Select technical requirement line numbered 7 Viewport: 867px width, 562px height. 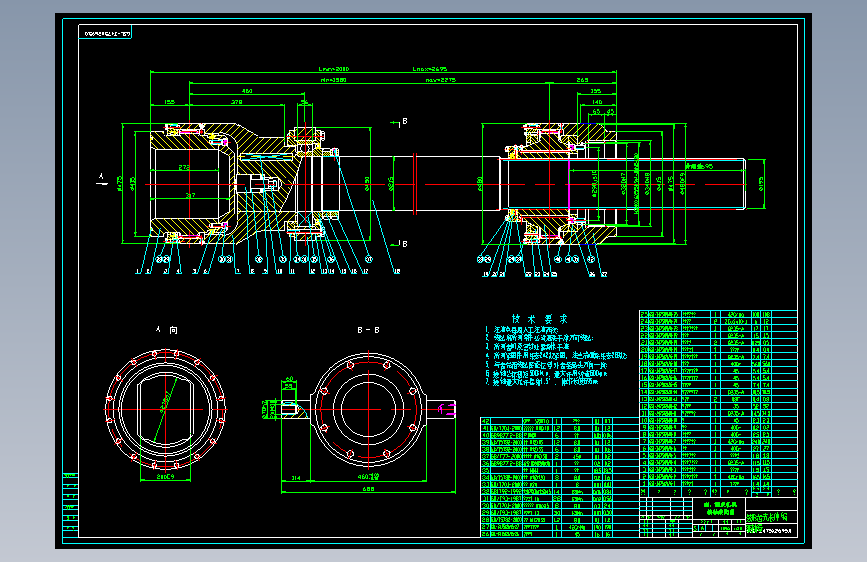(542, 382)
